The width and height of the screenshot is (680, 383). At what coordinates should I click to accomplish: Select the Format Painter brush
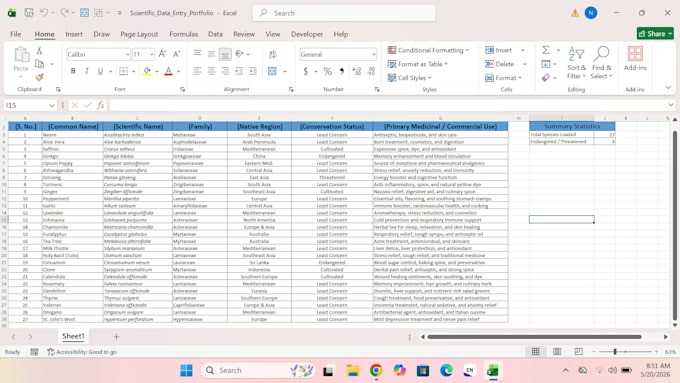pyautogui.click(x=39, y=78)
